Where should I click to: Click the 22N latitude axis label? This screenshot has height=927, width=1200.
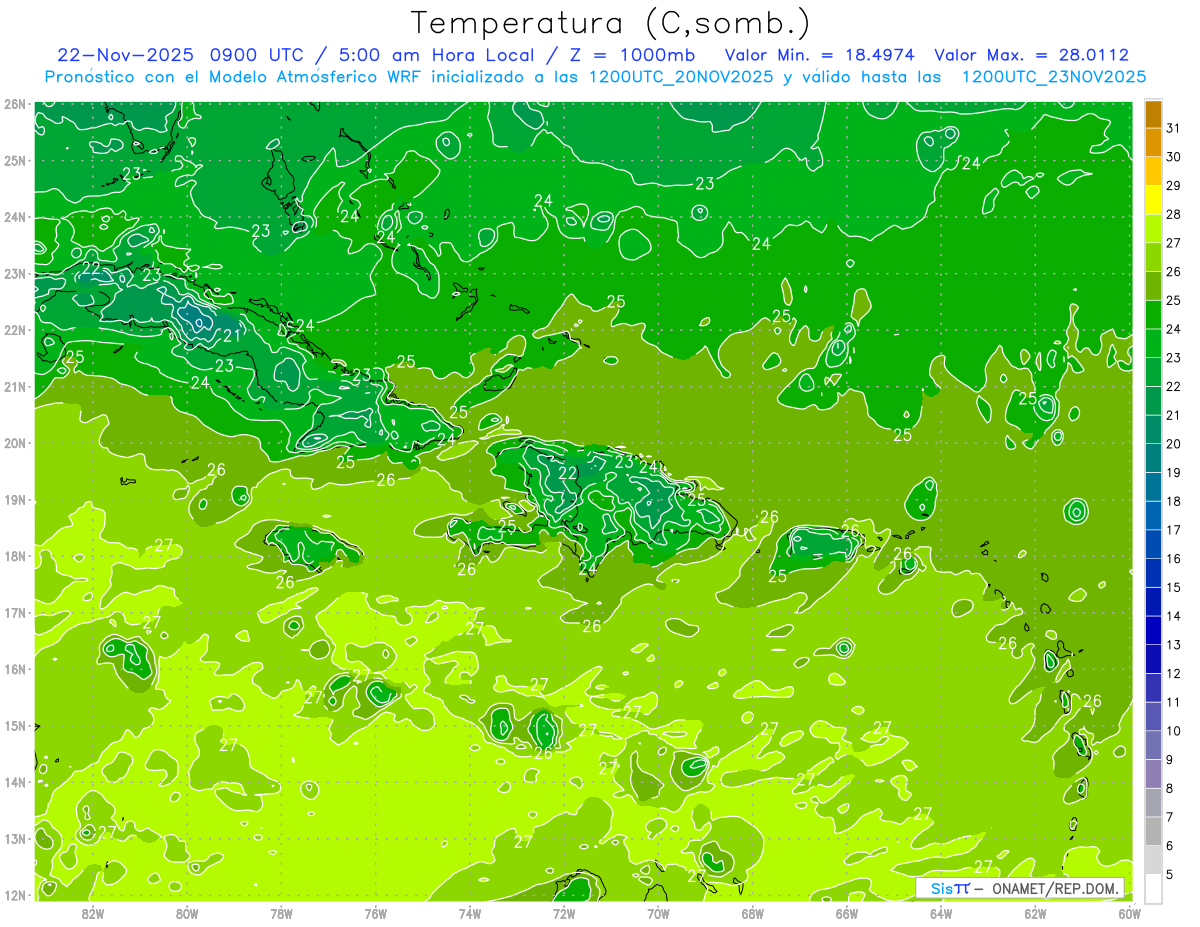[x=15, y=330]
